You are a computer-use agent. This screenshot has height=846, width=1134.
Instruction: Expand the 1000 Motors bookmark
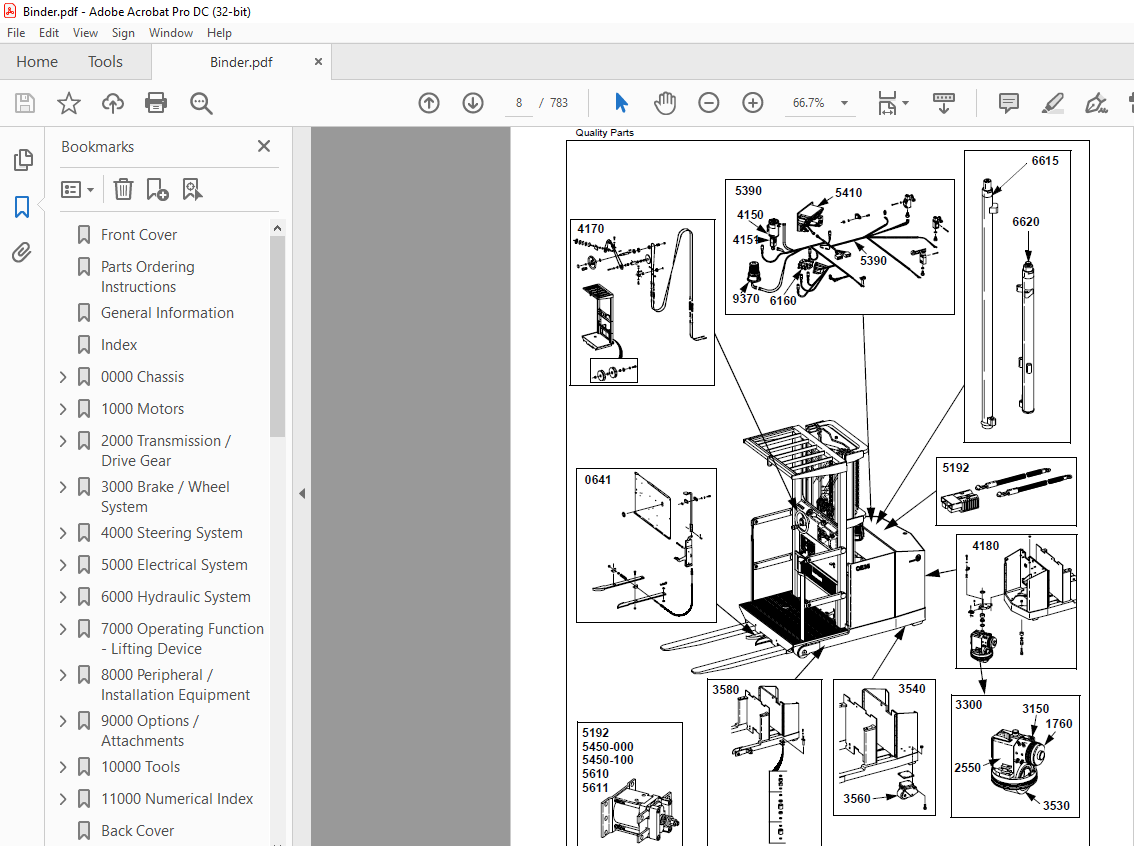63,409
